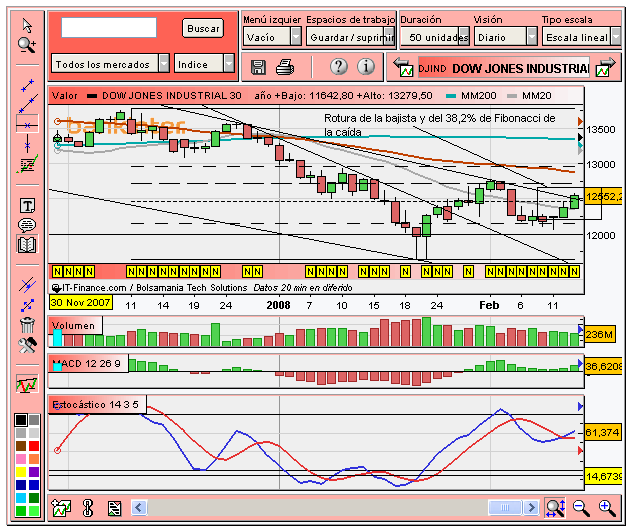
Task: Select the parallel channel lines tool
Action: tap(27, 285)
